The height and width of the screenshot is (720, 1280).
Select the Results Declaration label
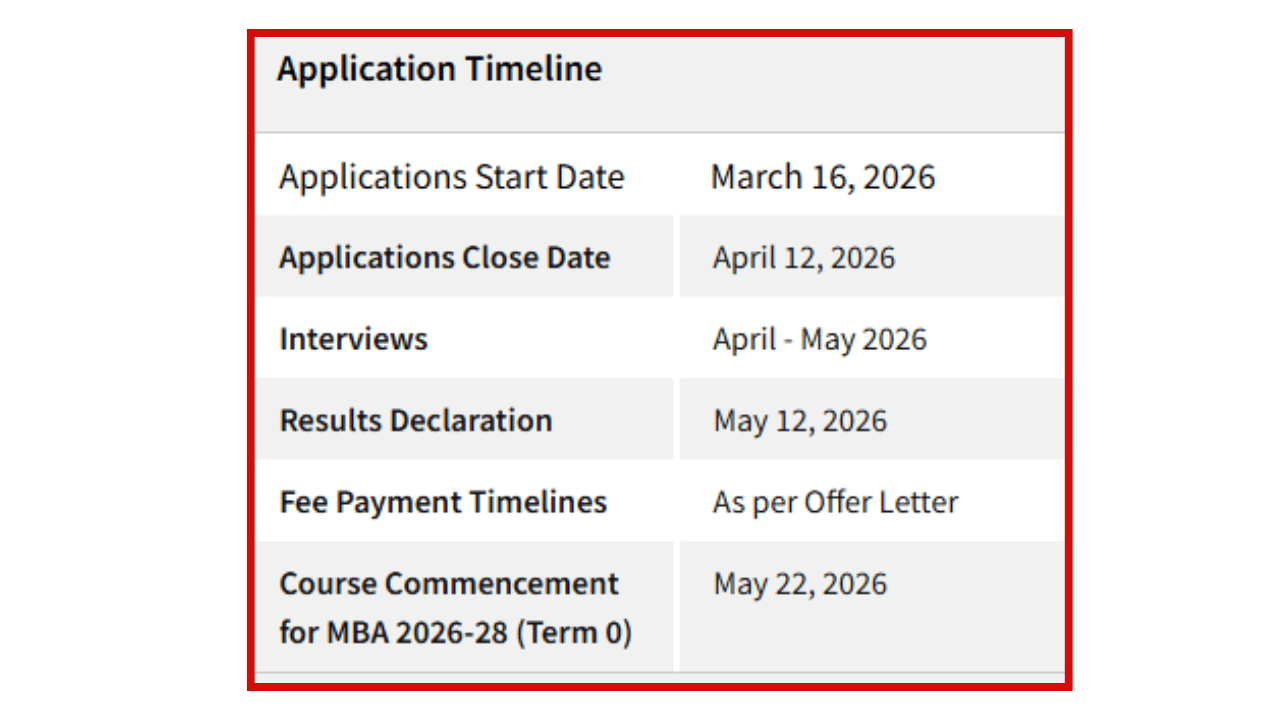point(415,420)
